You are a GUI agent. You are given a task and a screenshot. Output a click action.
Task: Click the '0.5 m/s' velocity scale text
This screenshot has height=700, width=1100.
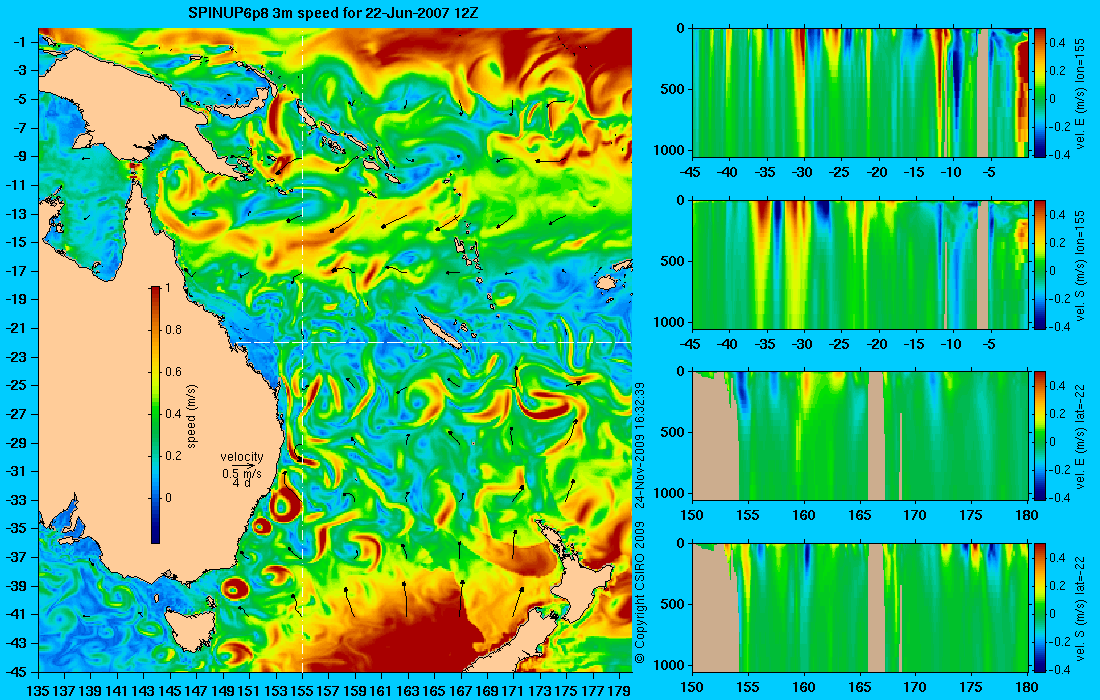coord(242,474)
